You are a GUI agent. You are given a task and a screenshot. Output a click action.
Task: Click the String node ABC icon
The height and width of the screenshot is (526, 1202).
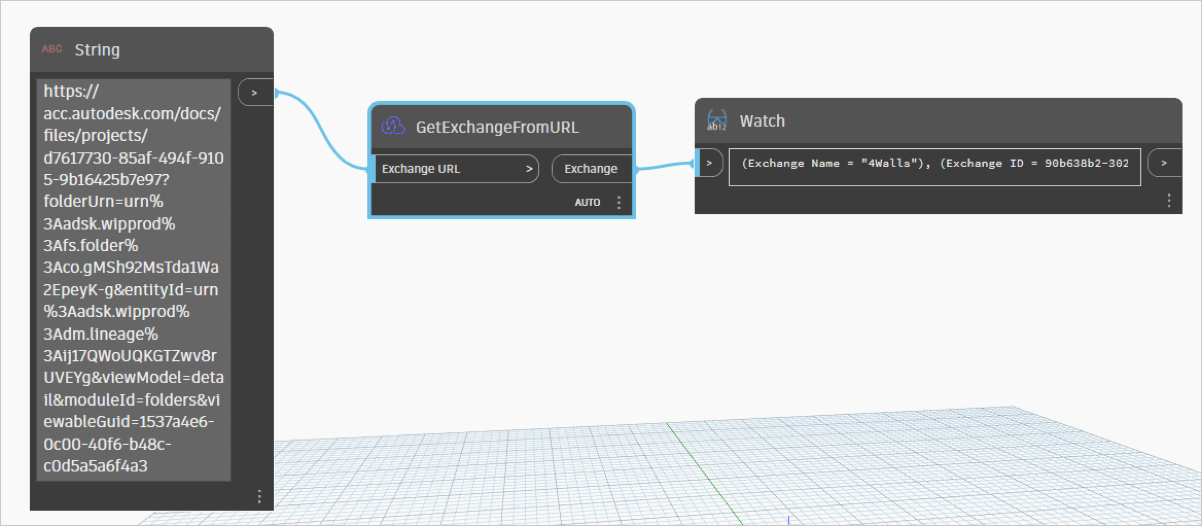point(52,49)
